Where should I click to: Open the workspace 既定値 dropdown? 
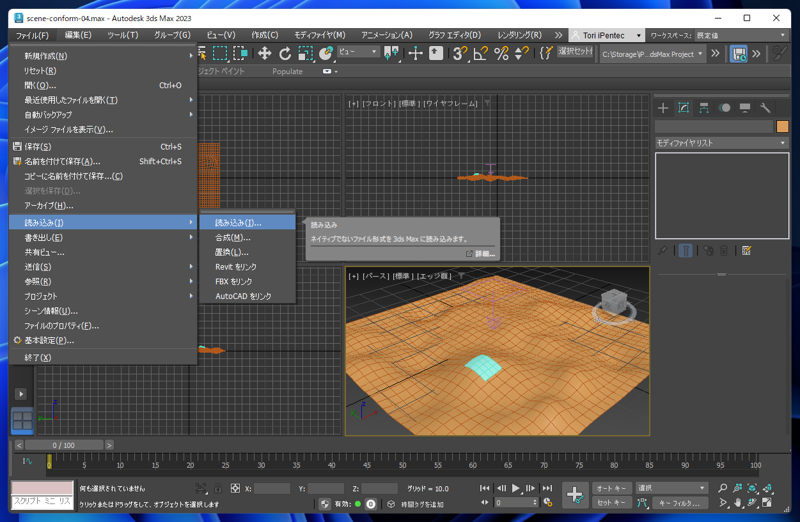[741, 35]
